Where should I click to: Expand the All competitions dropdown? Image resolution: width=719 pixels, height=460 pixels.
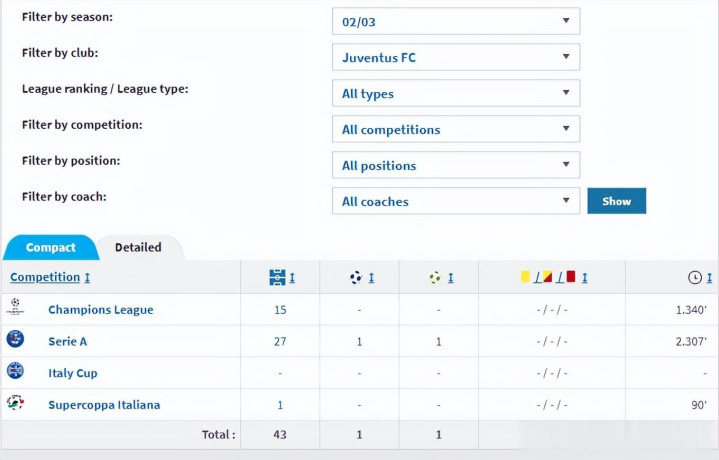tap(456, 129)
